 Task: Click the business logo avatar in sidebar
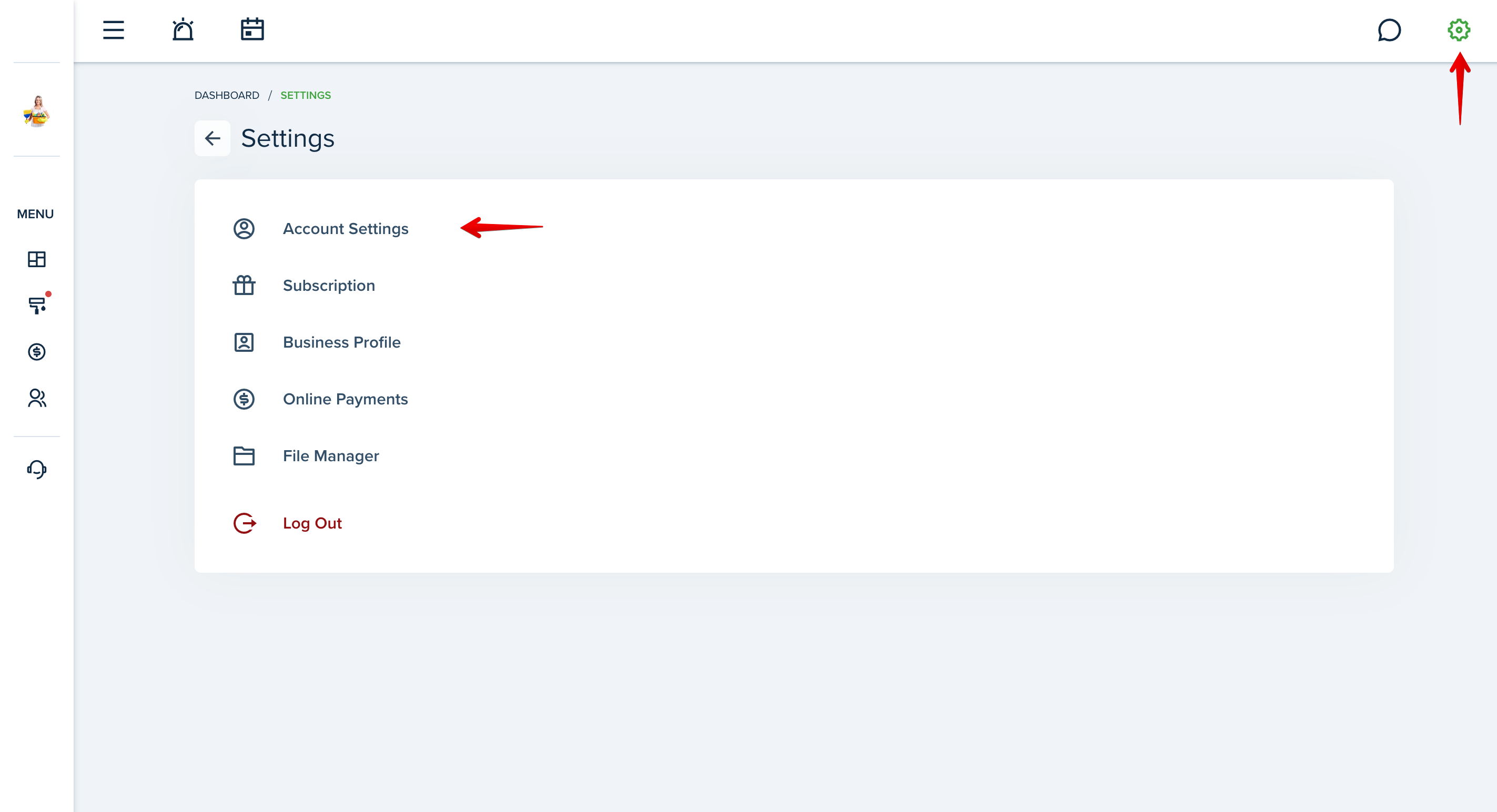[x=37, y=110]
